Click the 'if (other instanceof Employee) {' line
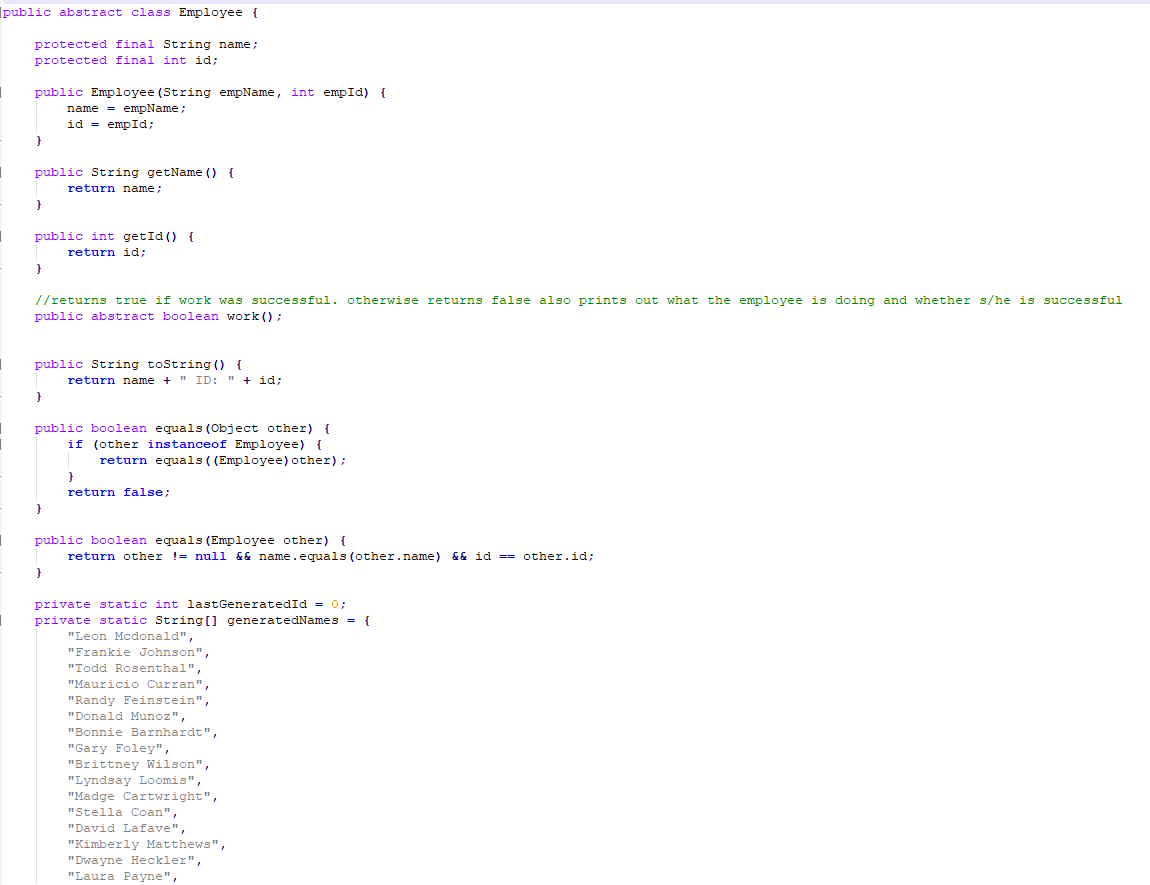Screen dimensions: 1150x885 pos(195,444)
